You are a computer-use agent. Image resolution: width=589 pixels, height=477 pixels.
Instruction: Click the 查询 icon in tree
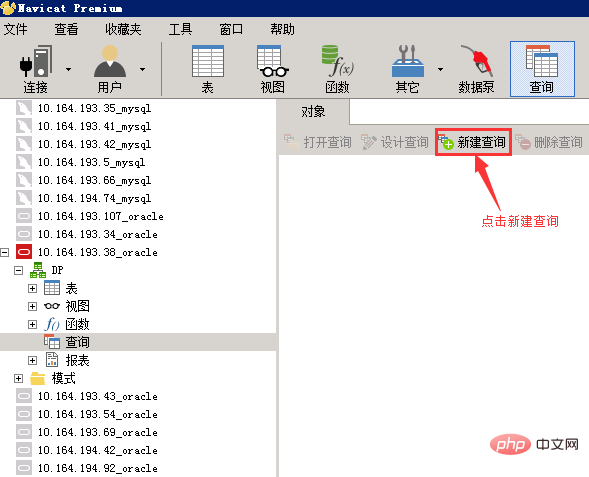click(52, 342)
